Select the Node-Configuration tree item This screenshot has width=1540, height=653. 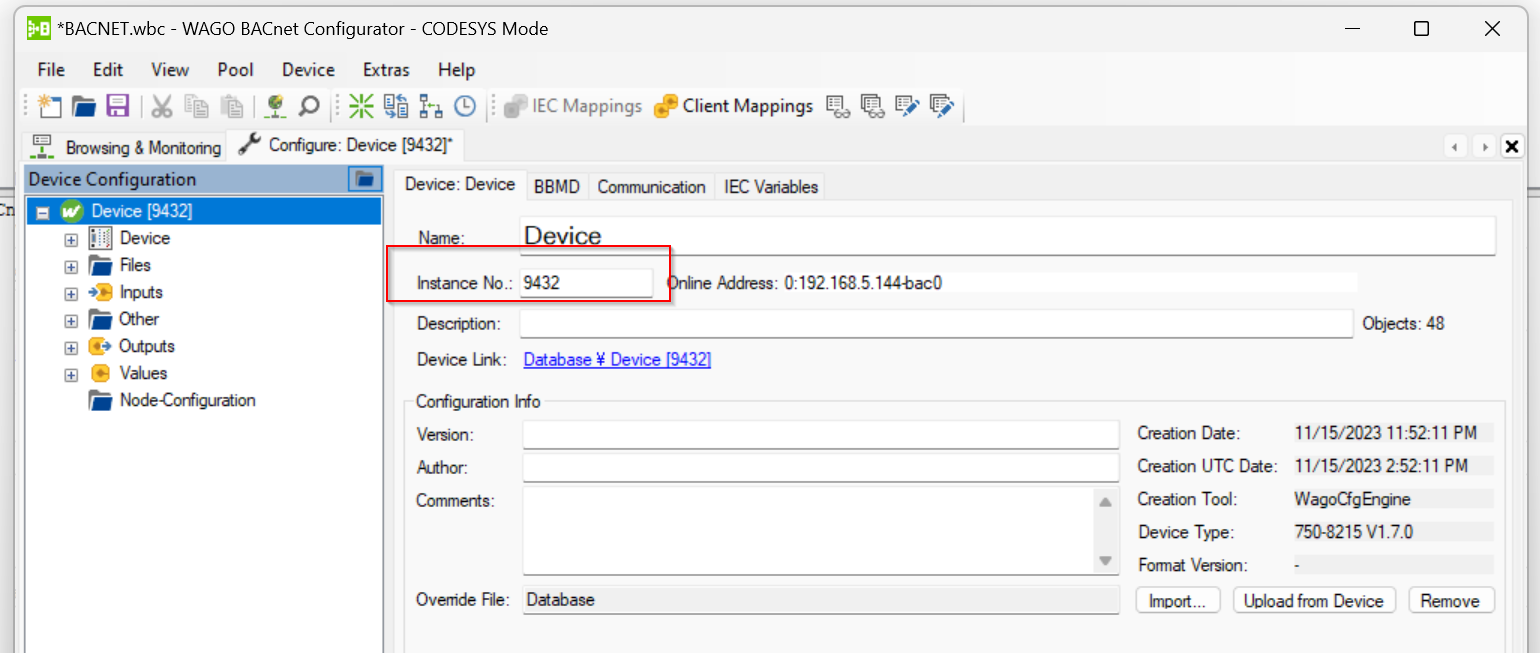[187, 400]
